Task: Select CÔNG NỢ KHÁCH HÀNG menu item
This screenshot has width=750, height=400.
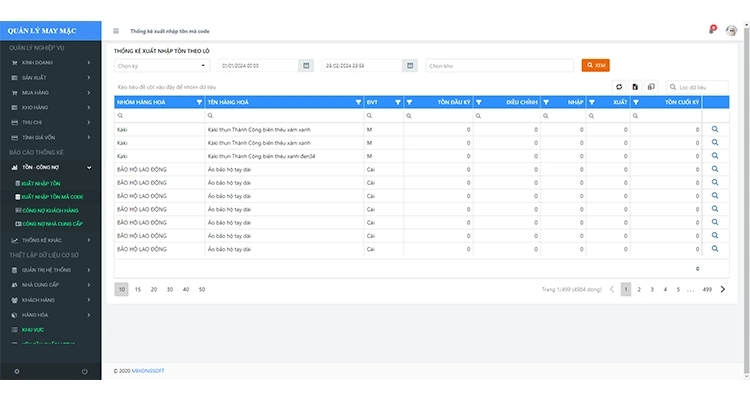Action: coord(50,210)
